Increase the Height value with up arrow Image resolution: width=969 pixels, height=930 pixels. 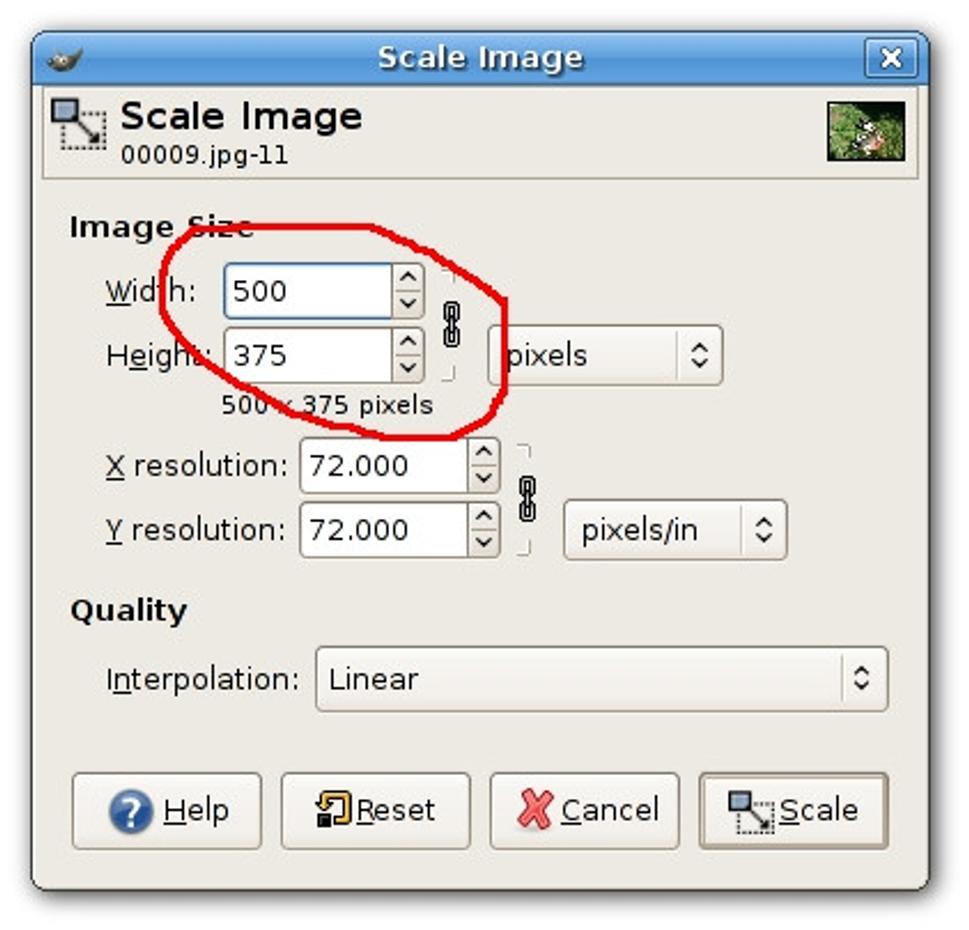tap(408, 342)
